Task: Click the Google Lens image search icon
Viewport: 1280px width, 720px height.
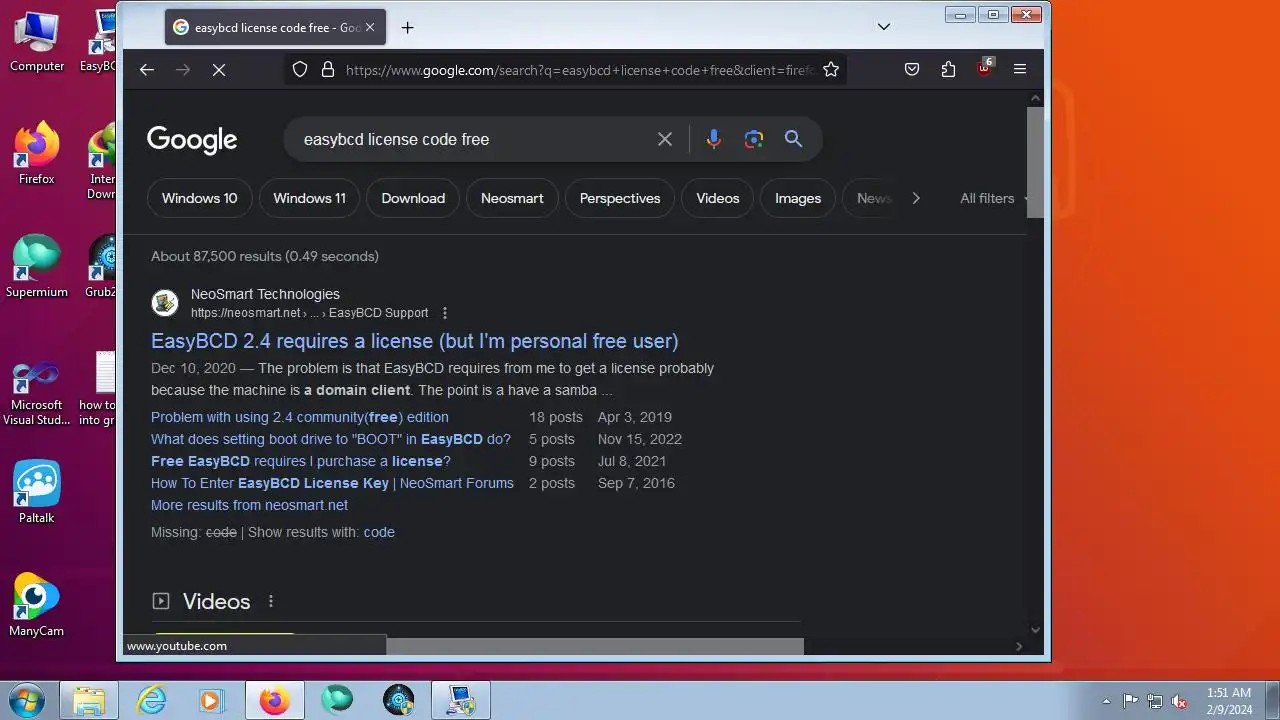Action: pyautogui.click(x=754, y=139)
